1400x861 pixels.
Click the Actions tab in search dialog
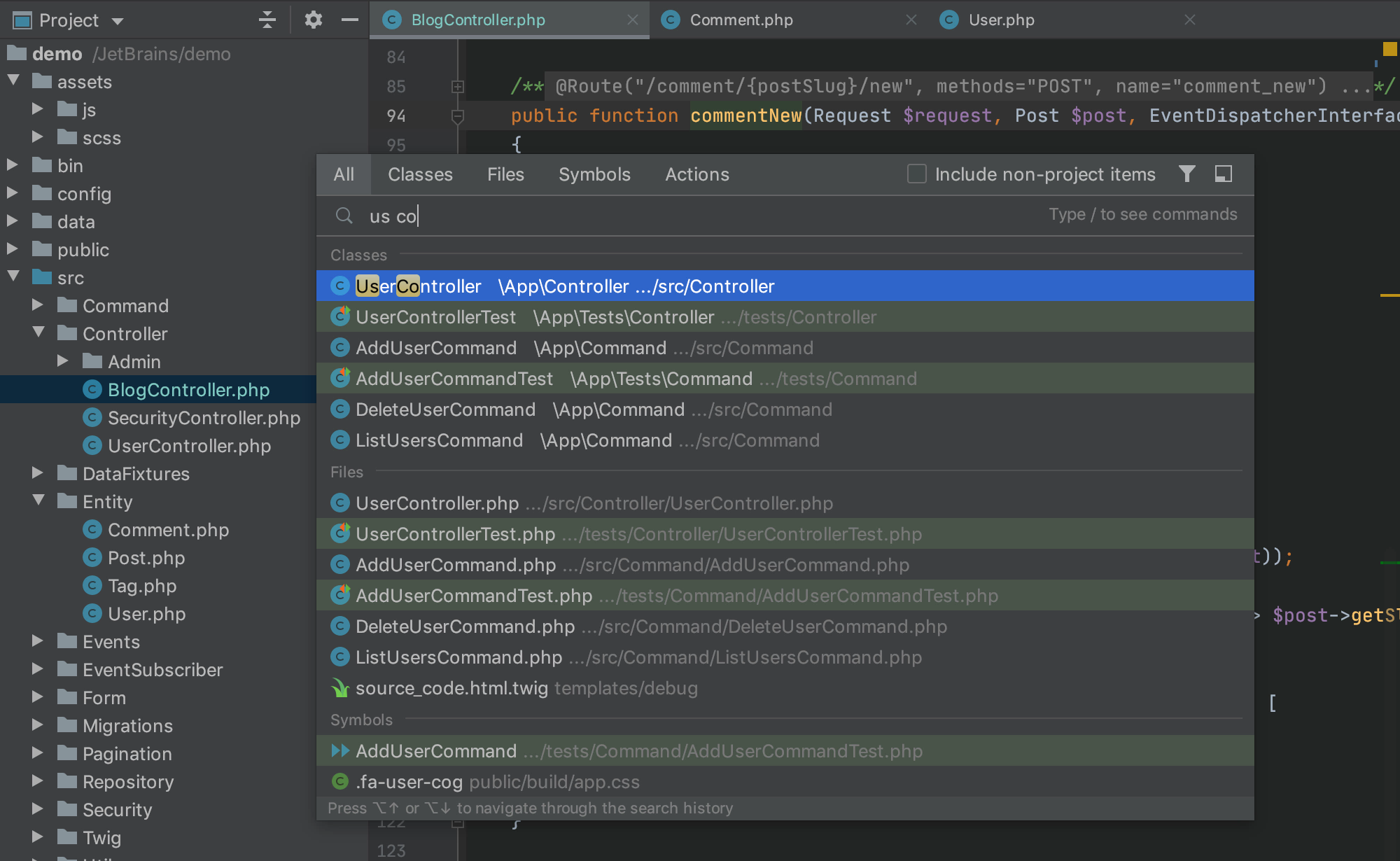click(697, 174)
